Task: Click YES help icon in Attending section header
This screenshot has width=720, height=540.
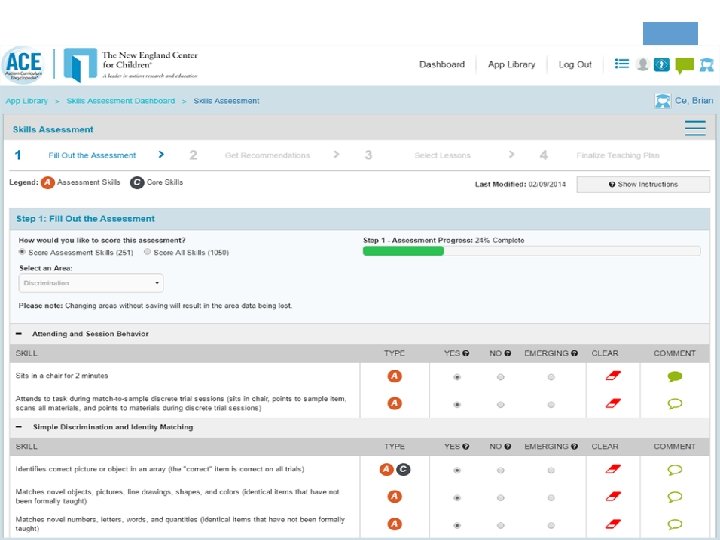Action: coord(466,353)
